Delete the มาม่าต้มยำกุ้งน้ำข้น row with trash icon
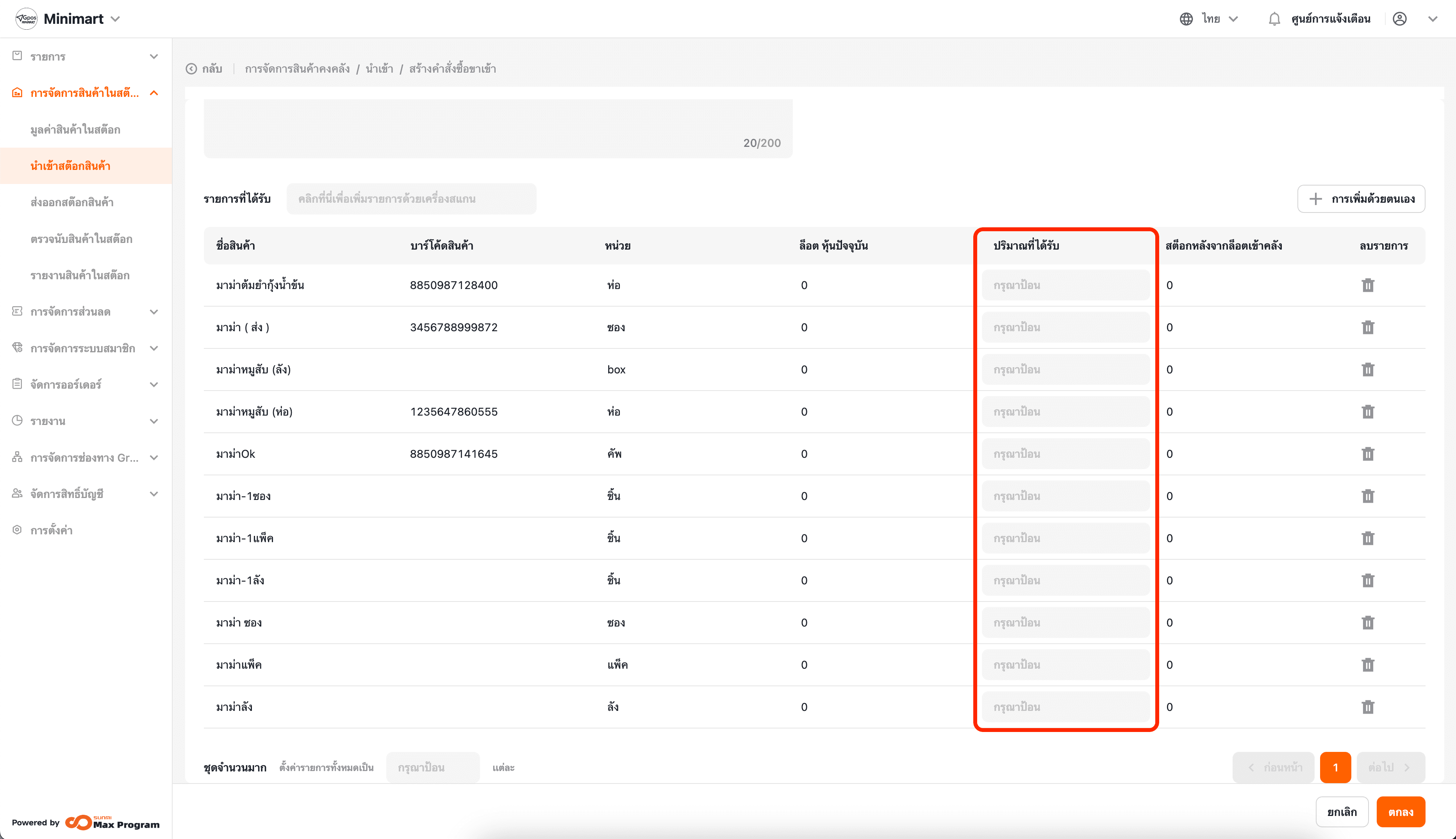 point(1367,285)
